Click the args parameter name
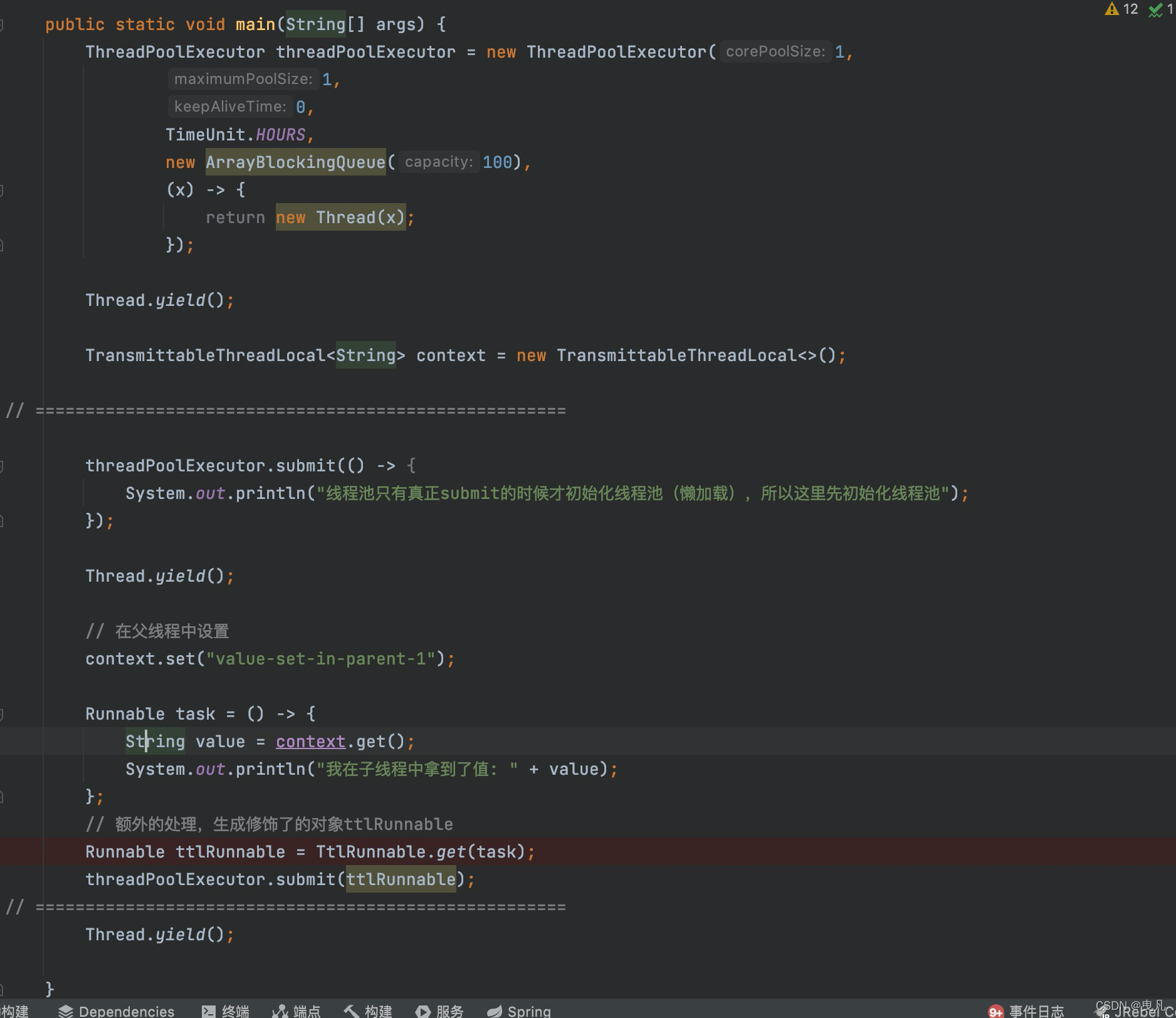 tap(396, 24)
